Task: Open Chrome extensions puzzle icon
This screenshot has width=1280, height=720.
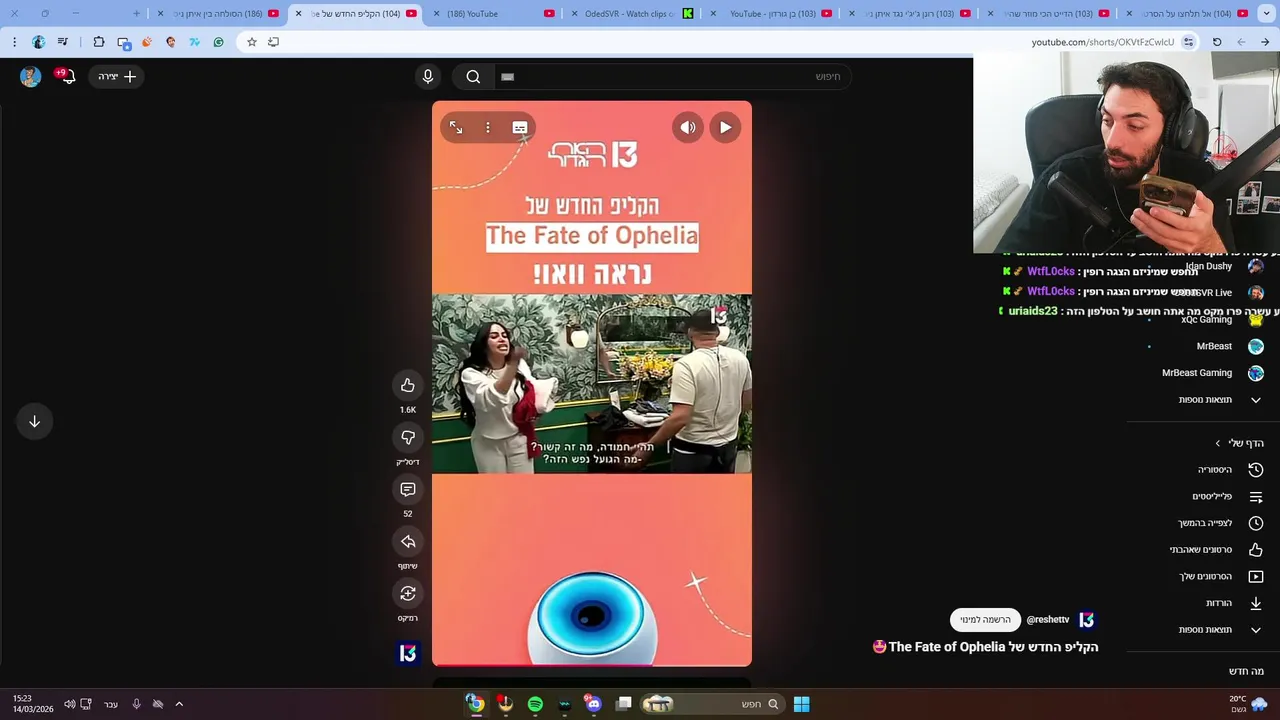Action: point(98,42)
